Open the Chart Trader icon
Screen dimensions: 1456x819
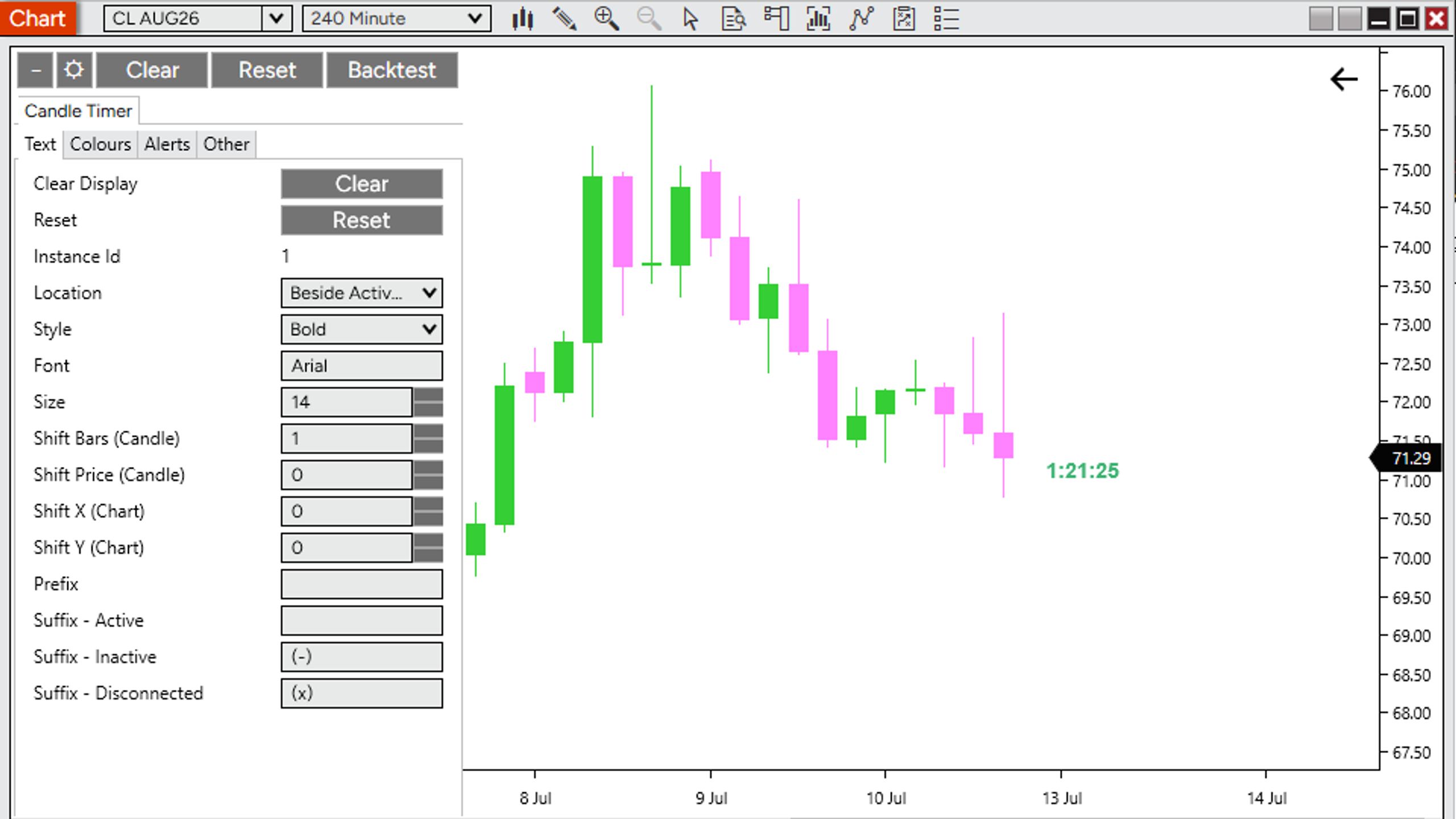[x=776, y=19]
